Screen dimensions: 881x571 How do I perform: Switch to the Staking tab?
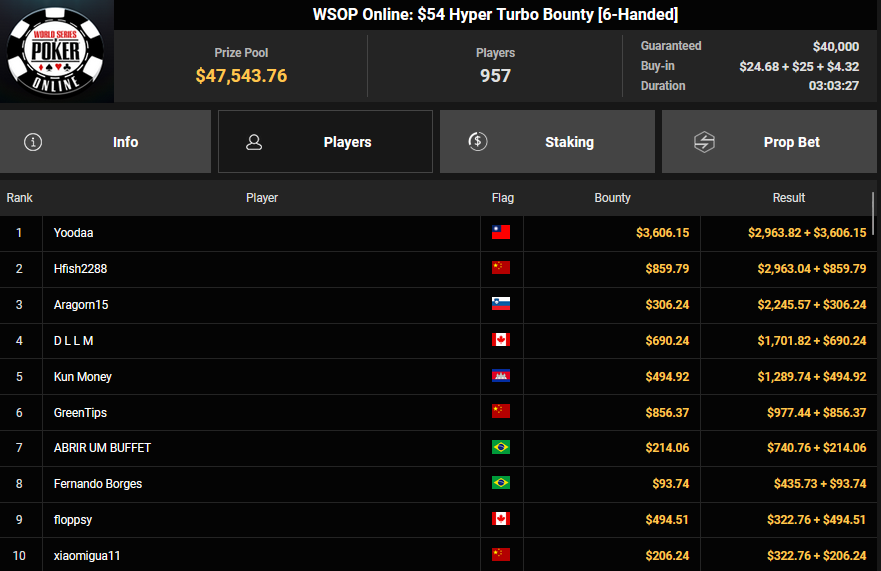point(547,142)
